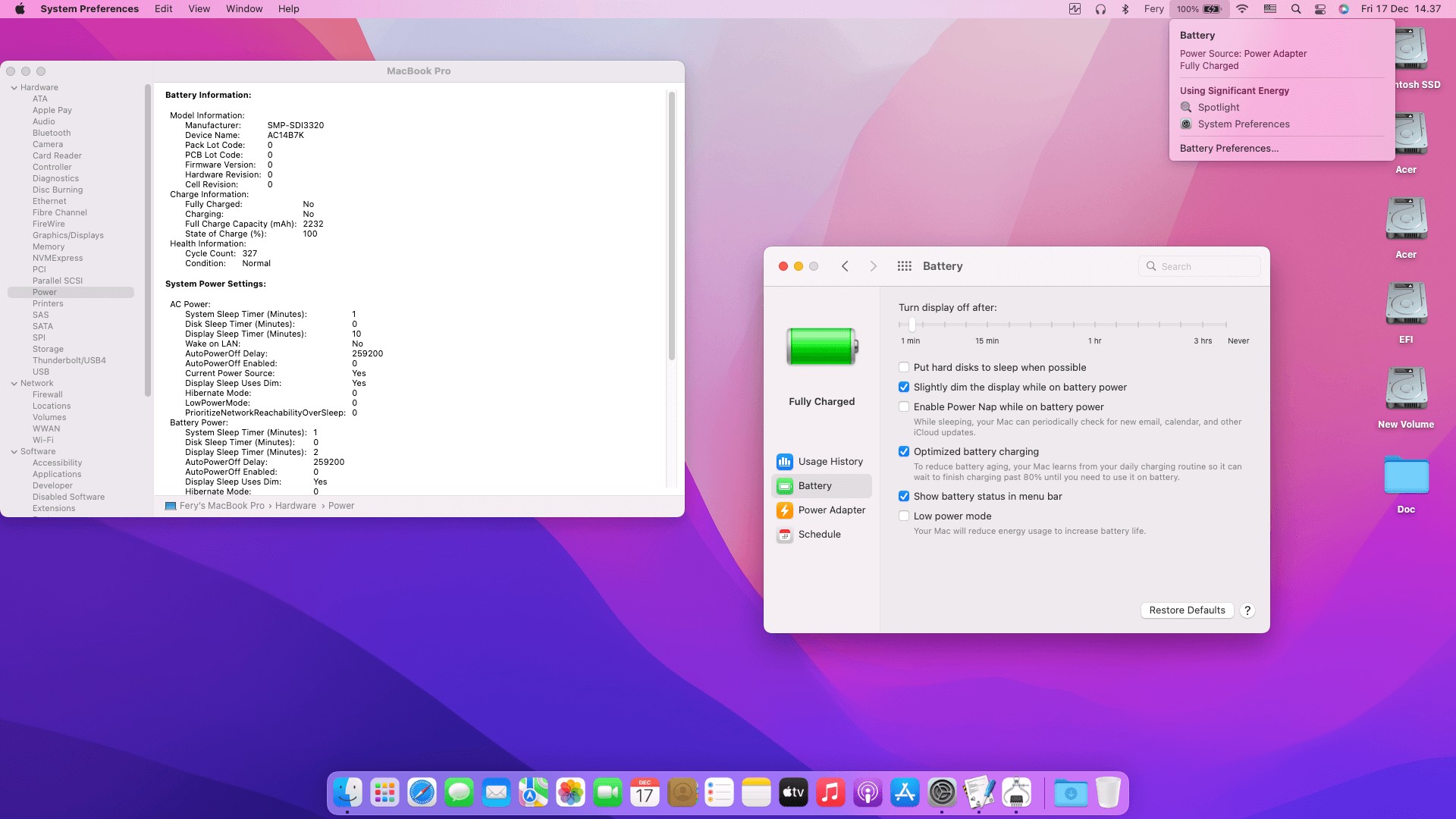Enable Low power mode checkbox
1456x819 pixels.
[x=904, y=516]
